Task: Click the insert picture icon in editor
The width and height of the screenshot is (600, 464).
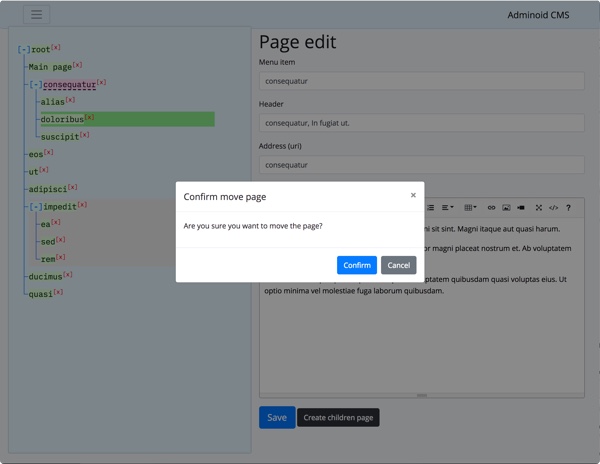Action: click(506, 208)
